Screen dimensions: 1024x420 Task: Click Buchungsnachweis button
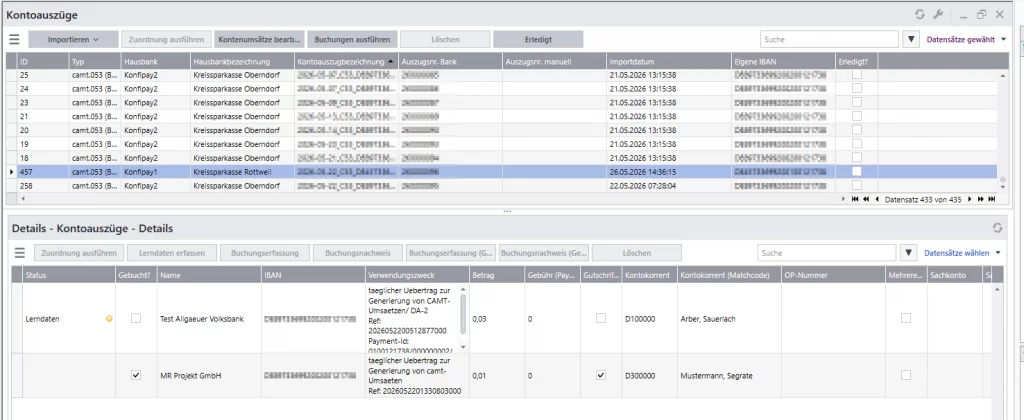click(x=357, y=253)
